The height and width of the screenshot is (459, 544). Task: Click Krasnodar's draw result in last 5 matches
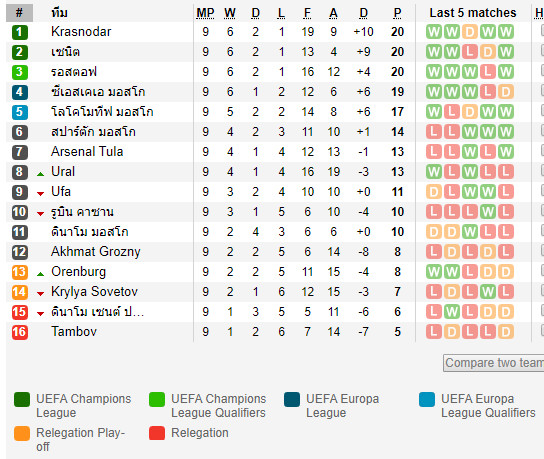click(x=470, y=32)
